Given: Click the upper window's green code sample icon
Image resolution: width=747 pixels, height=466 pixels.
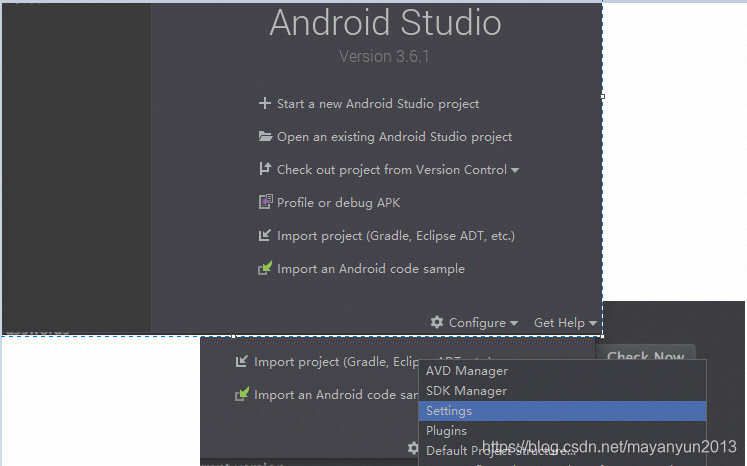Looking at the screenshot, I should [x=265, y=268].
